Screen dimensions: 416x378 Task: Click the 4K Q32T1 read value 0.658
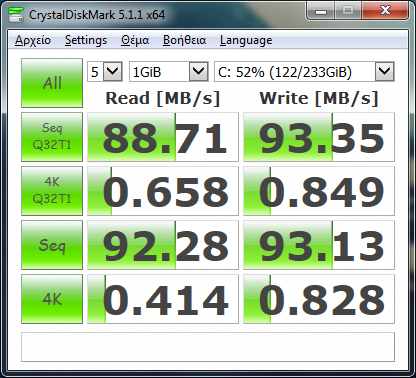click(163, 191)
